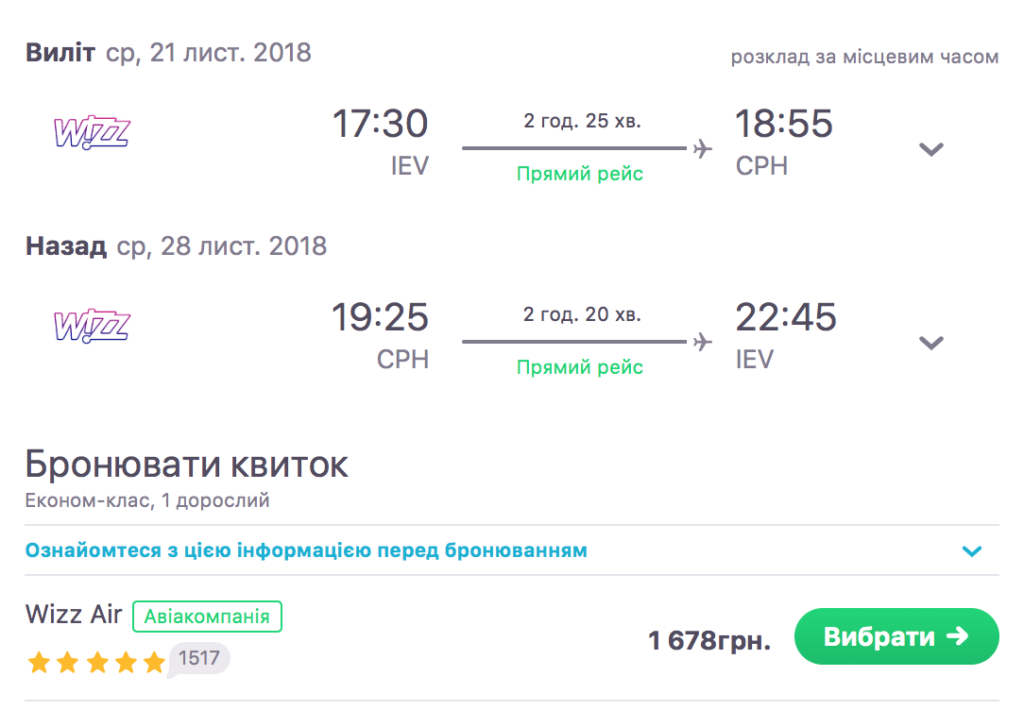The height and width of the screenshot is (710, 1024).
Task: Expand the pre-booking information chevron
Action: click(x=971, y=551)
